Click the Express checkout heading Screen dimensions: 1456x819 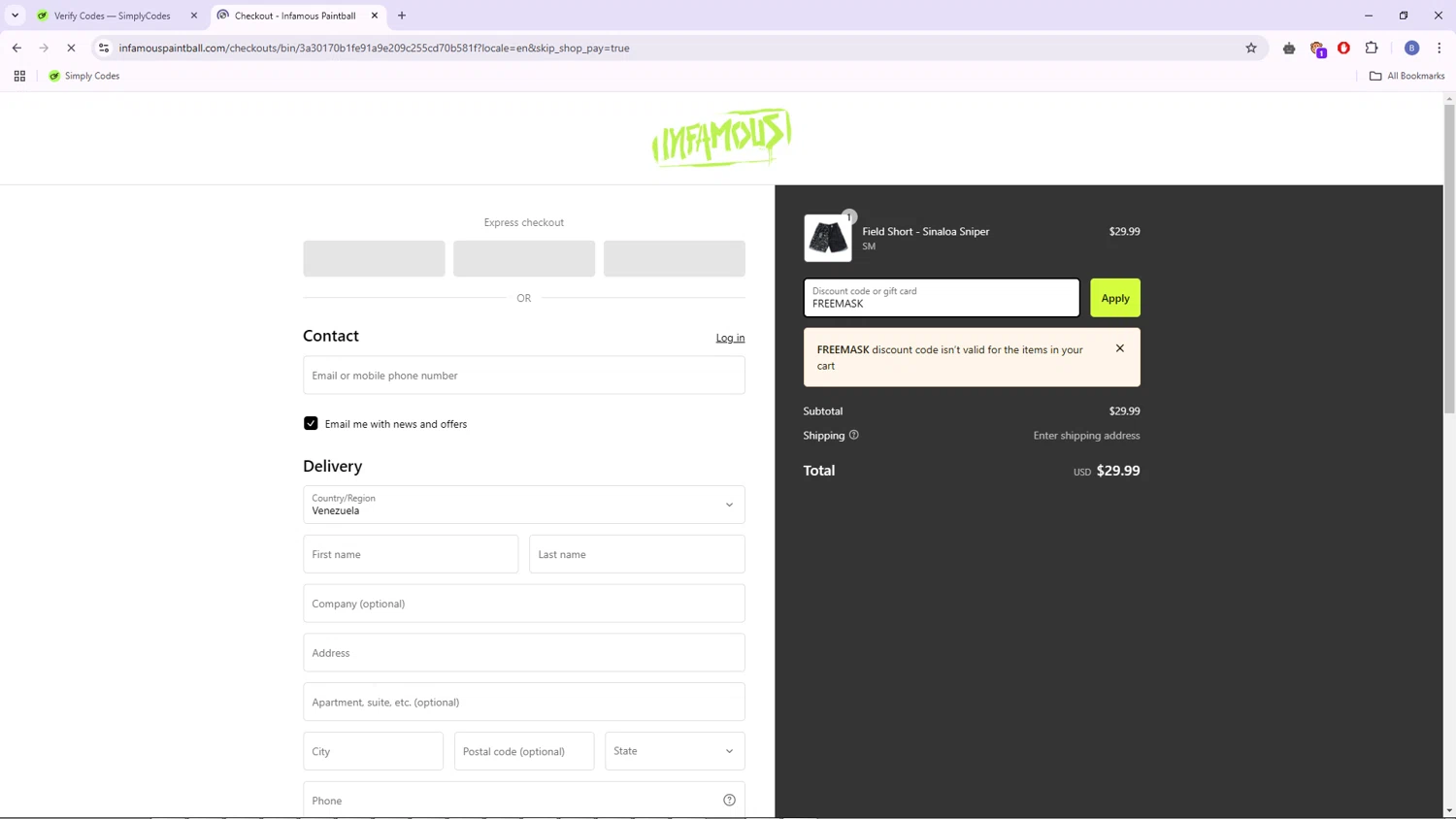tap(524, 222)
